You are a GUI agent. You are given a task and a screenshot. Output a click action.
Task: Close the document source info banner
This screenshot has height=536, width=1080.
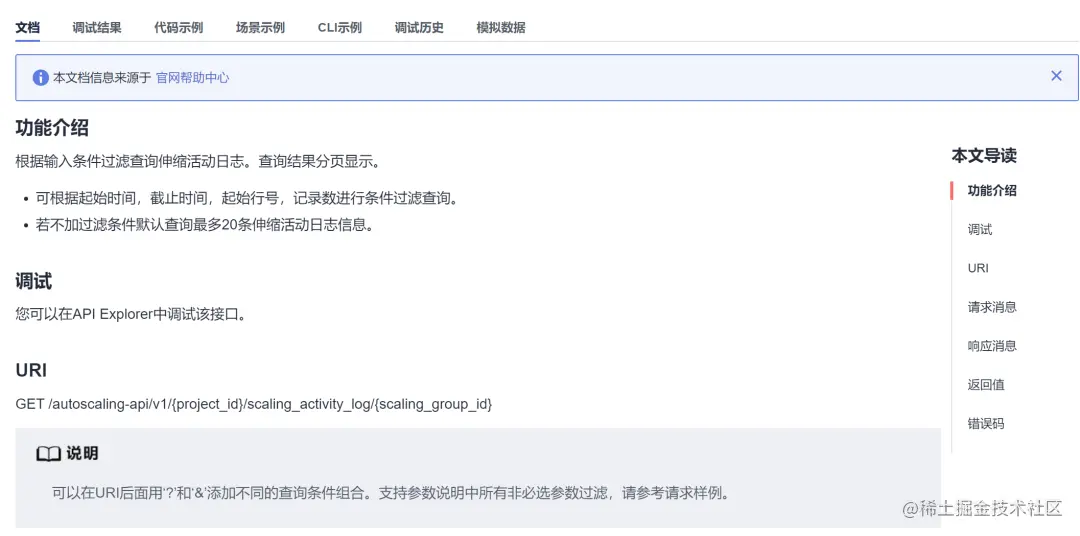1057,76
